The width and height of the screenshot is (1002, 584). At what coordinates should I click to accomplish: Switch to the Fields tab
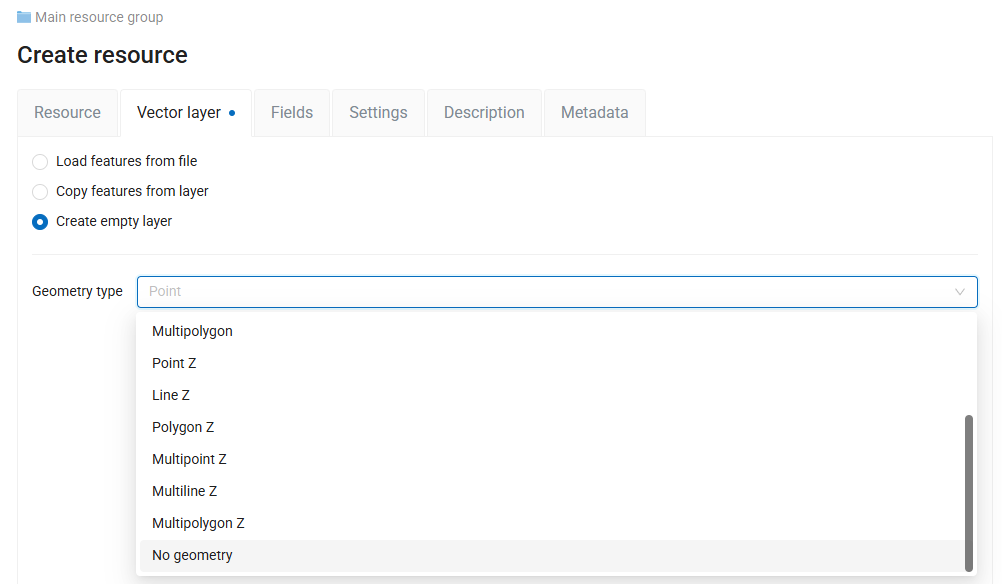pos(292,112)
